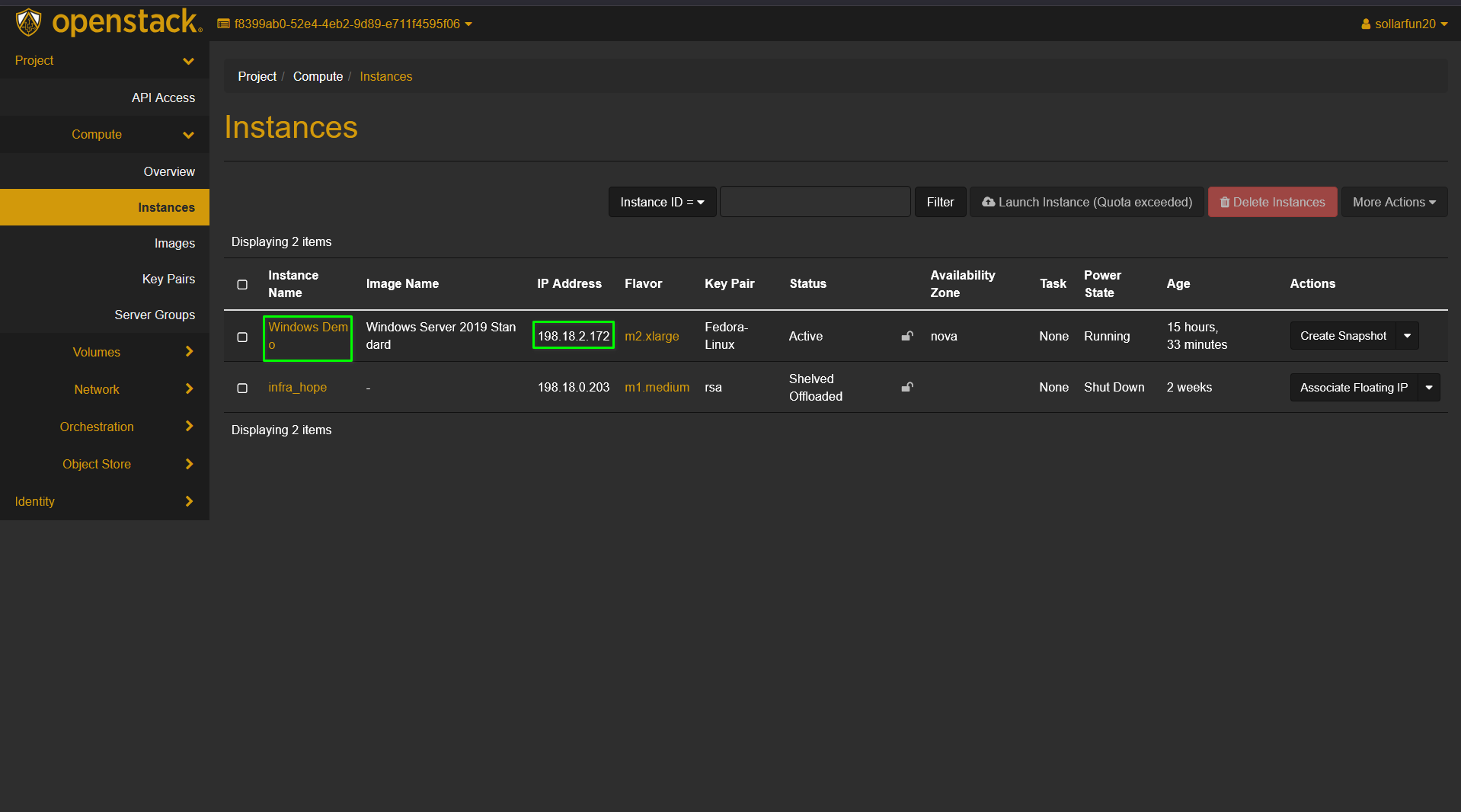Open Key Pairs in the sidebar
This screenshot has width=1461, height=812.
point(168,279)
